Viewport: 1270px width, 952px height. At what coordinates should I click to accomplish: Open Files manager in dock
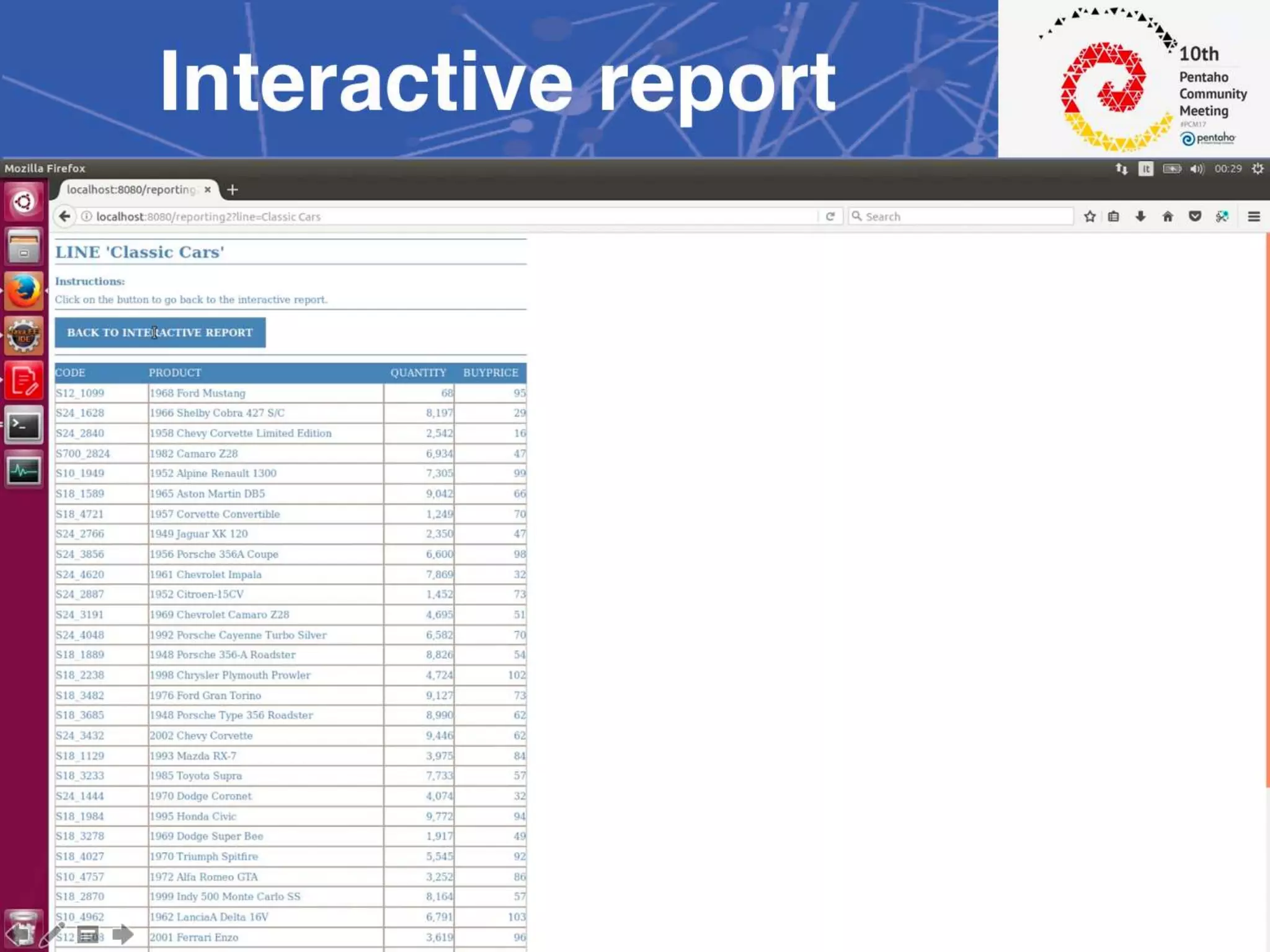[x=24, y=247]
